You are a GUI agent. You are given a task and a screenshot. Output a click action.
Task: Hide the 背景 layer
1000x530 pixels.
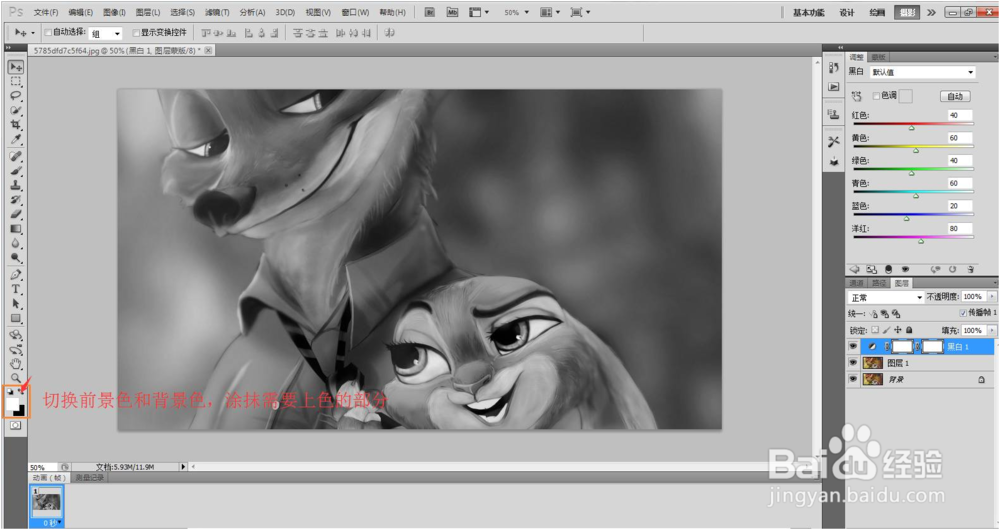point(853,379)
